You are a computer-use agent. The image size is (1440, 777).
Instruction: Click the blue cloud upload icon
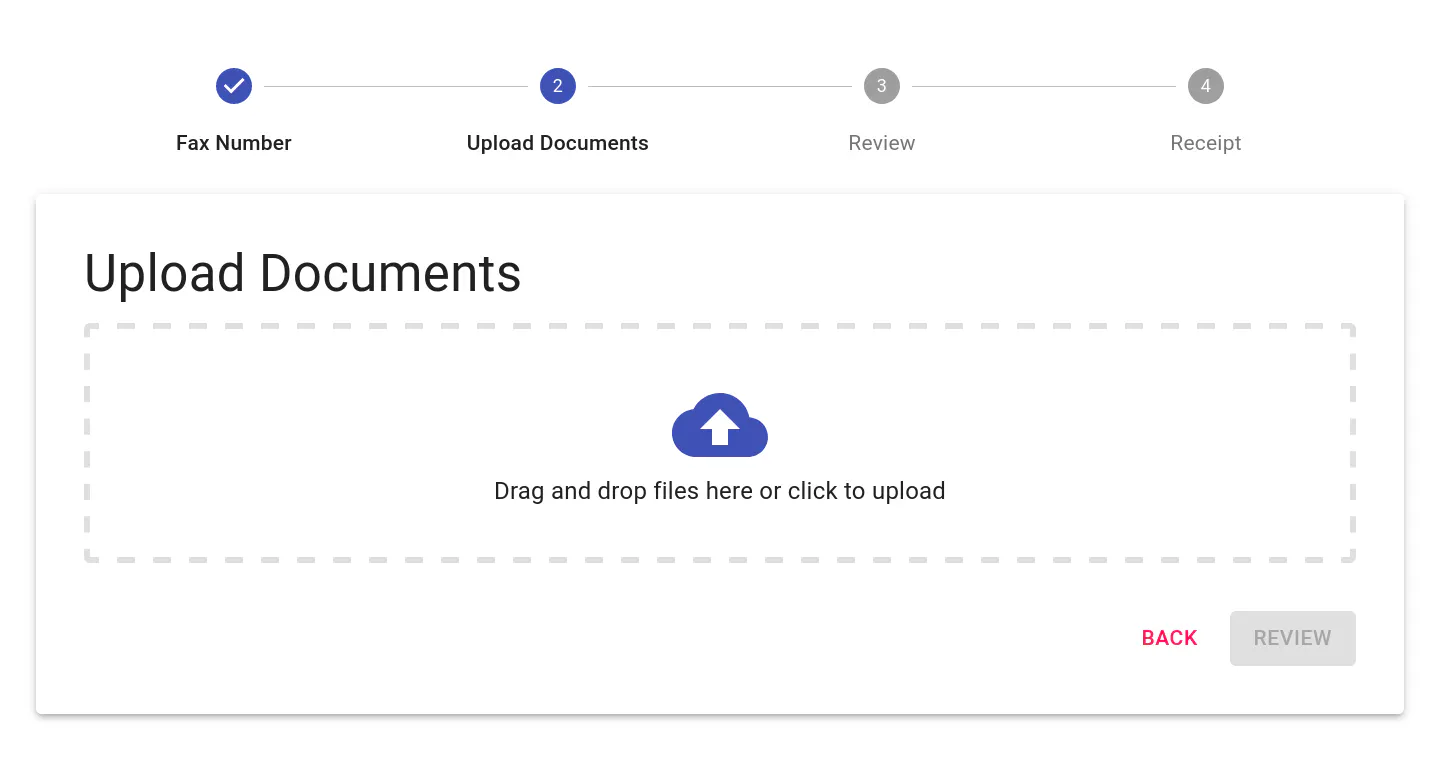coord(720,425)
